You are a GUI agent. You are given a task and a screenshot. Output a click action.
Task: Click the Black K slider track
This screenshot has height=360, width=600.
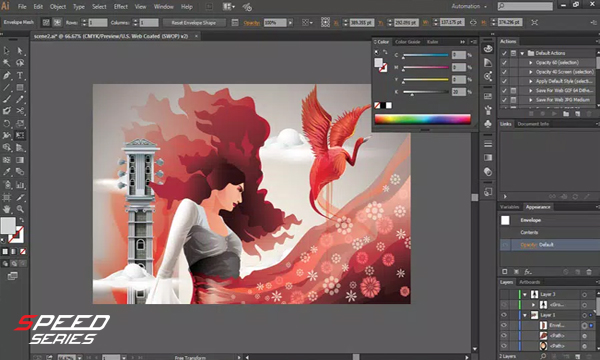(x=426, y=92)
